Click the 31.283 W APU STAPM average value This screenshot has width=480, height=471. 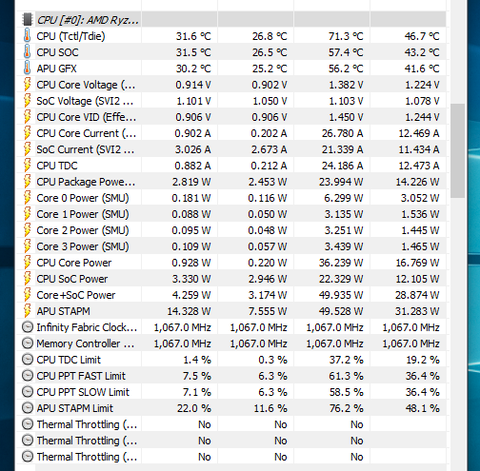click(417, 311)
